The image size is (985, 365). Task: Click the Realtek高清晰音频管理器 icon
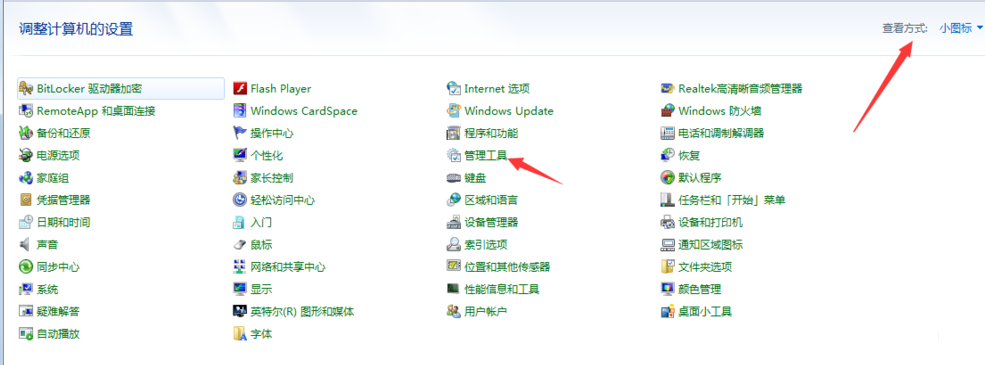[668, 89]
